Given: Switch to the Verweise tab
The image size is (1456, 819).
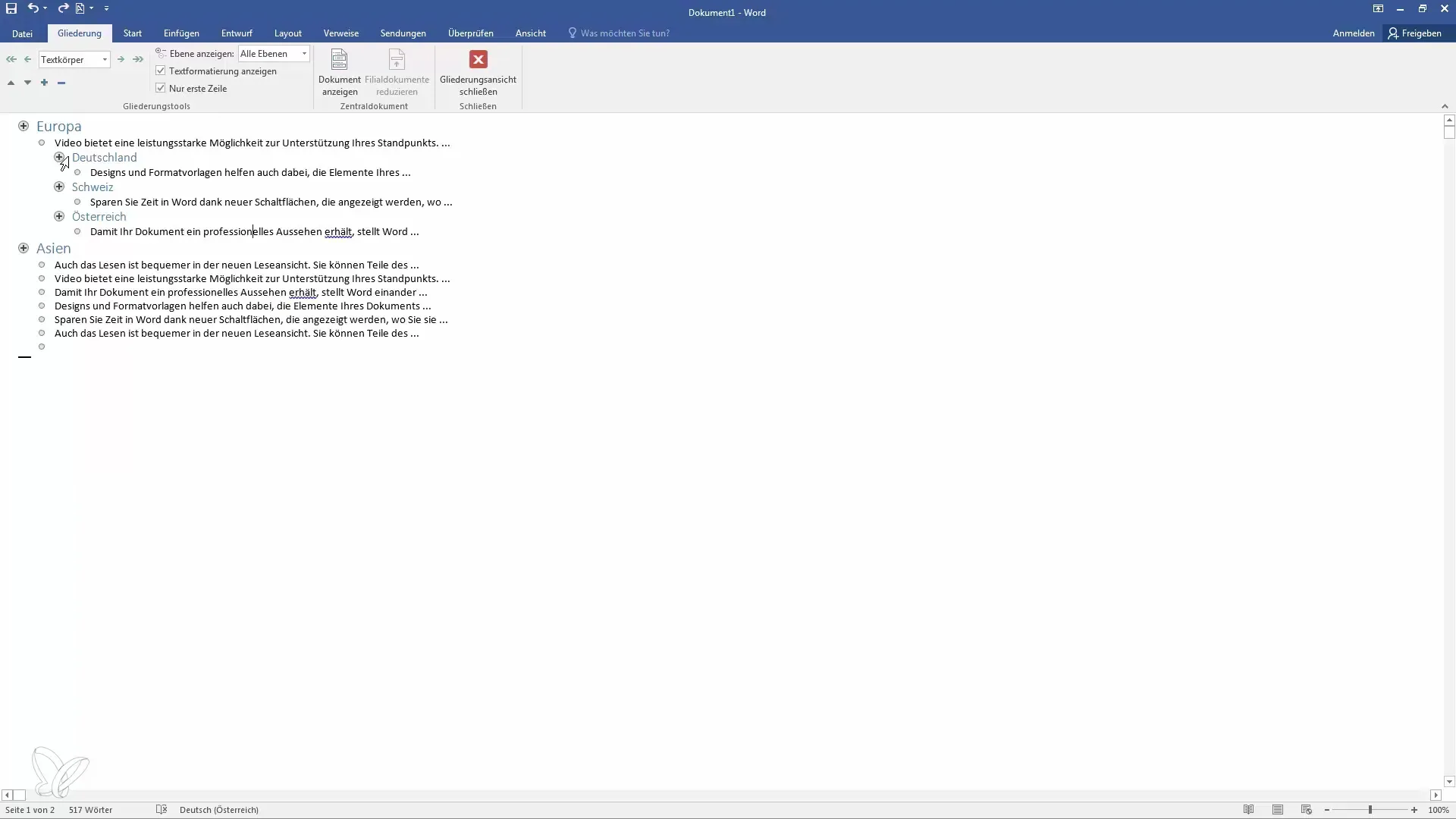Looking at the screenshot, I should point(341,33).
